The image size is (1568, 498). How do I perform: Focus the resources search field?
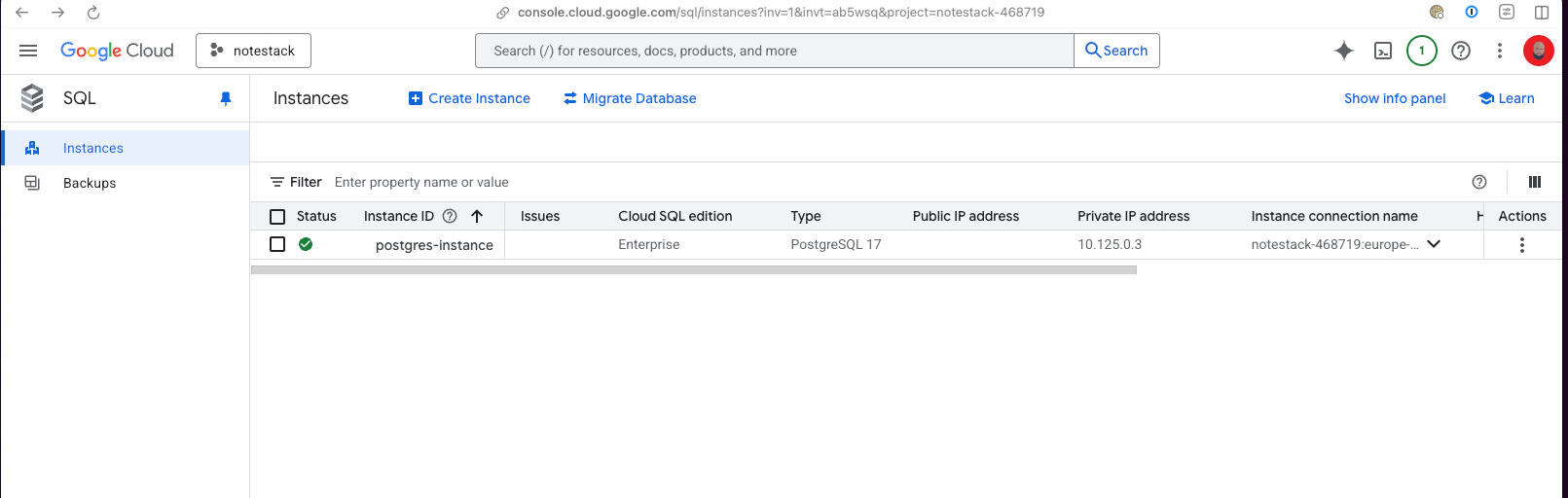coord(775,51)
